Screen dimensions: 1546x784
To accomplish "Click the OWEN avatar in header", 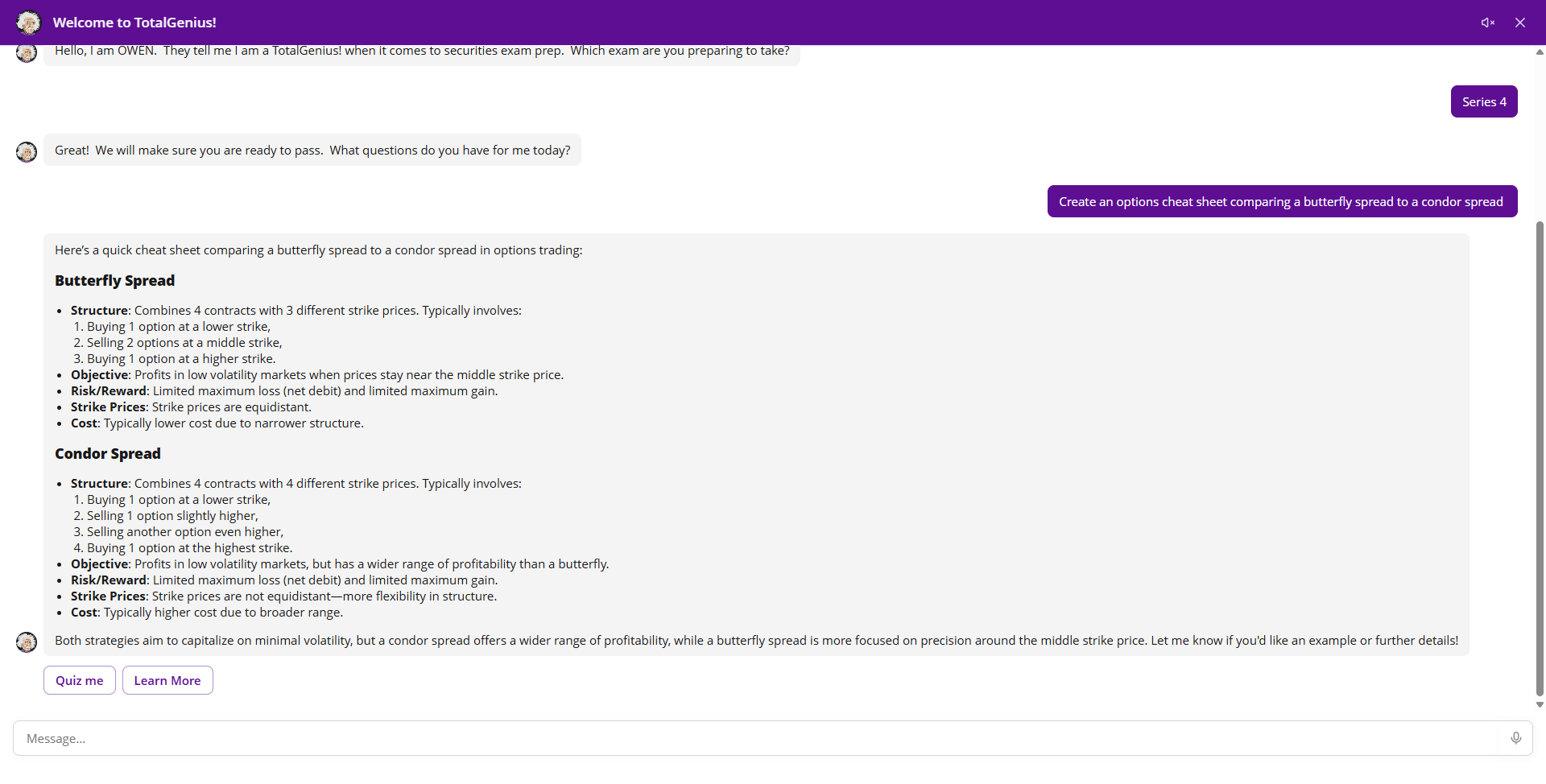I will [x=29, y=23].
